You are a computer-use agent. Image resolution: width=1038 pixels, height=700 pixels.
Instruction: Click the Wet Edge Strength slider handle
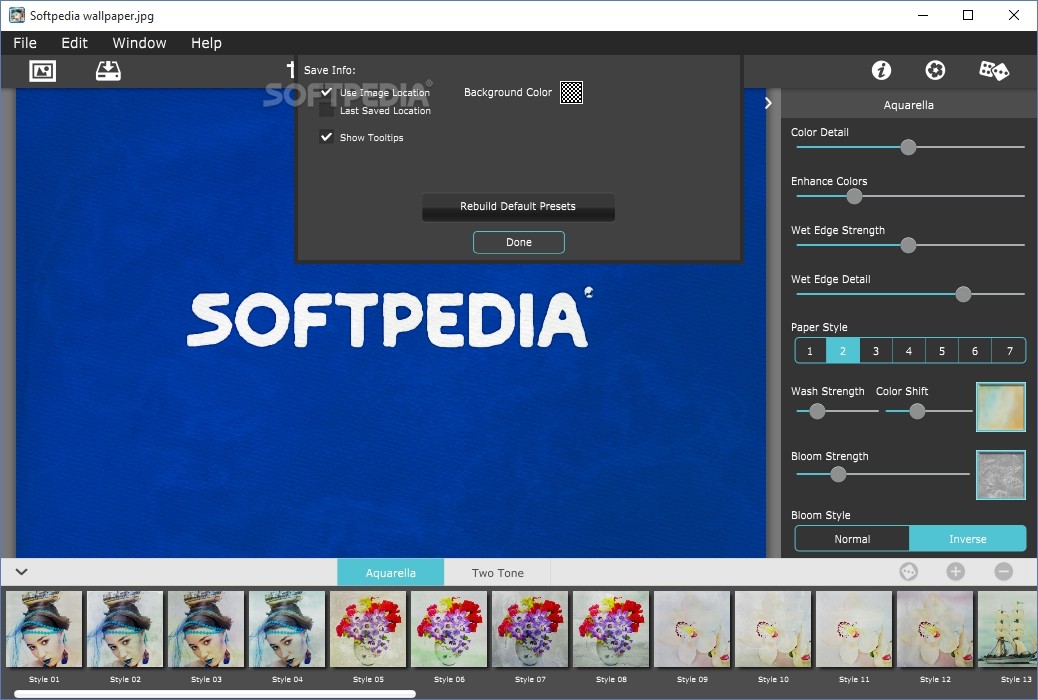pos(908,245)
